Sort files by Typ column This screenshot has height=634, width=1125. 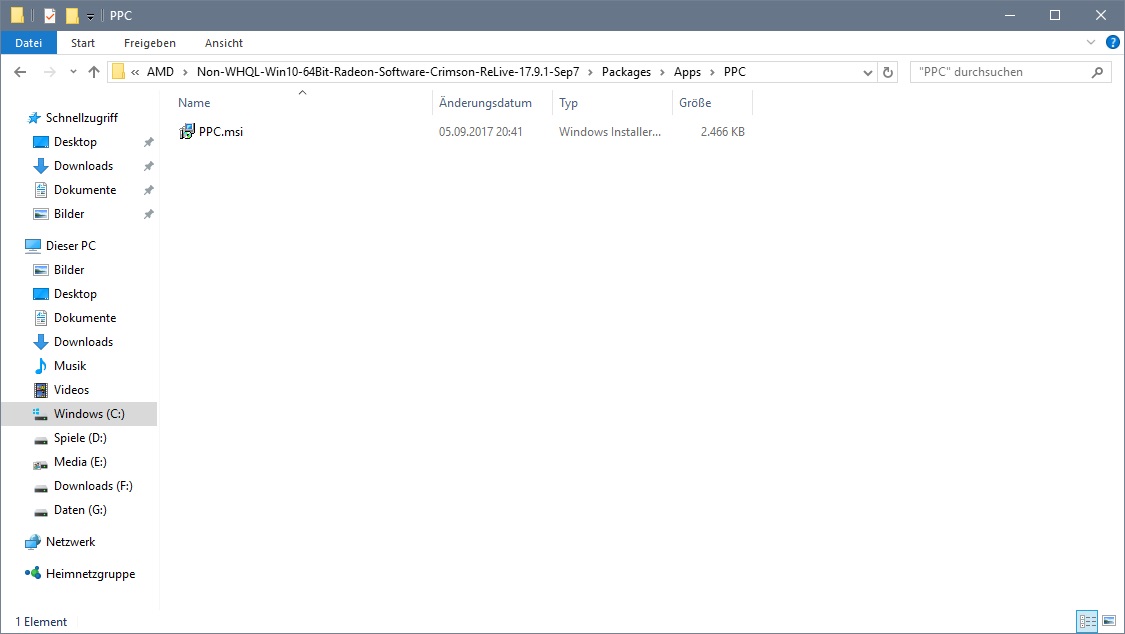[x=568, y=103]
